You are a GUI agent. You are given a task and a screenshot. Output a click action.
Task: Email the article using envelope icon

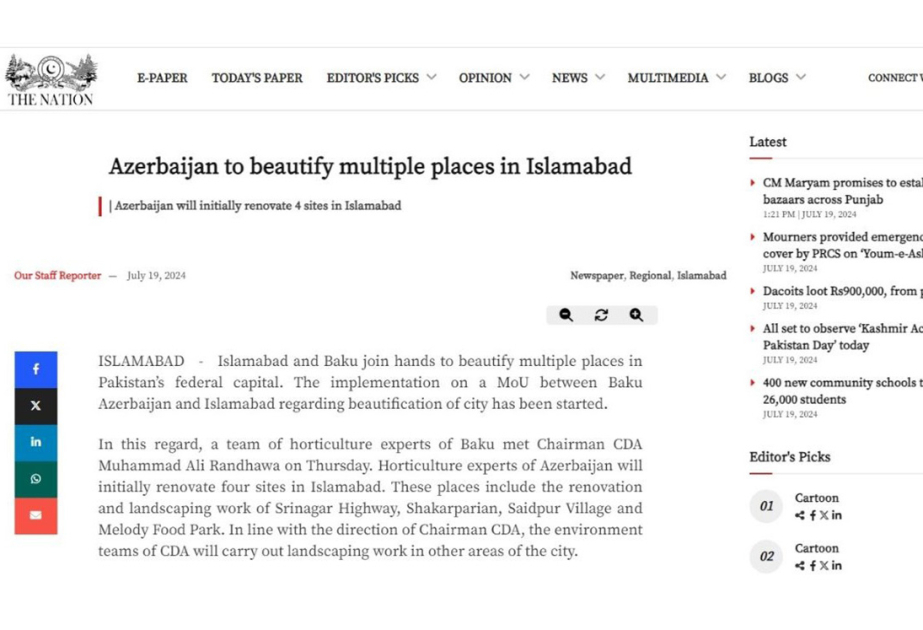[36, 516]
